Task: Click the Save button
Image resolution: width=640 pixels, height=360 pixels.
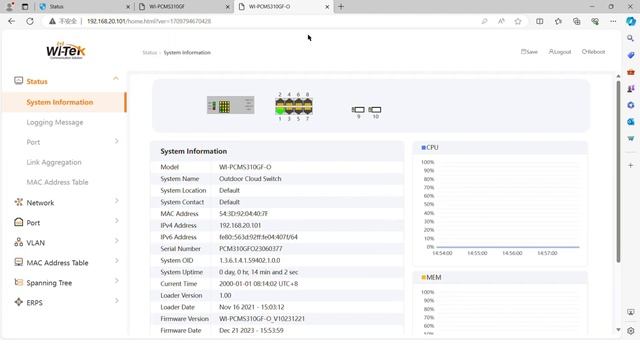Action: (x=529, y=52)
